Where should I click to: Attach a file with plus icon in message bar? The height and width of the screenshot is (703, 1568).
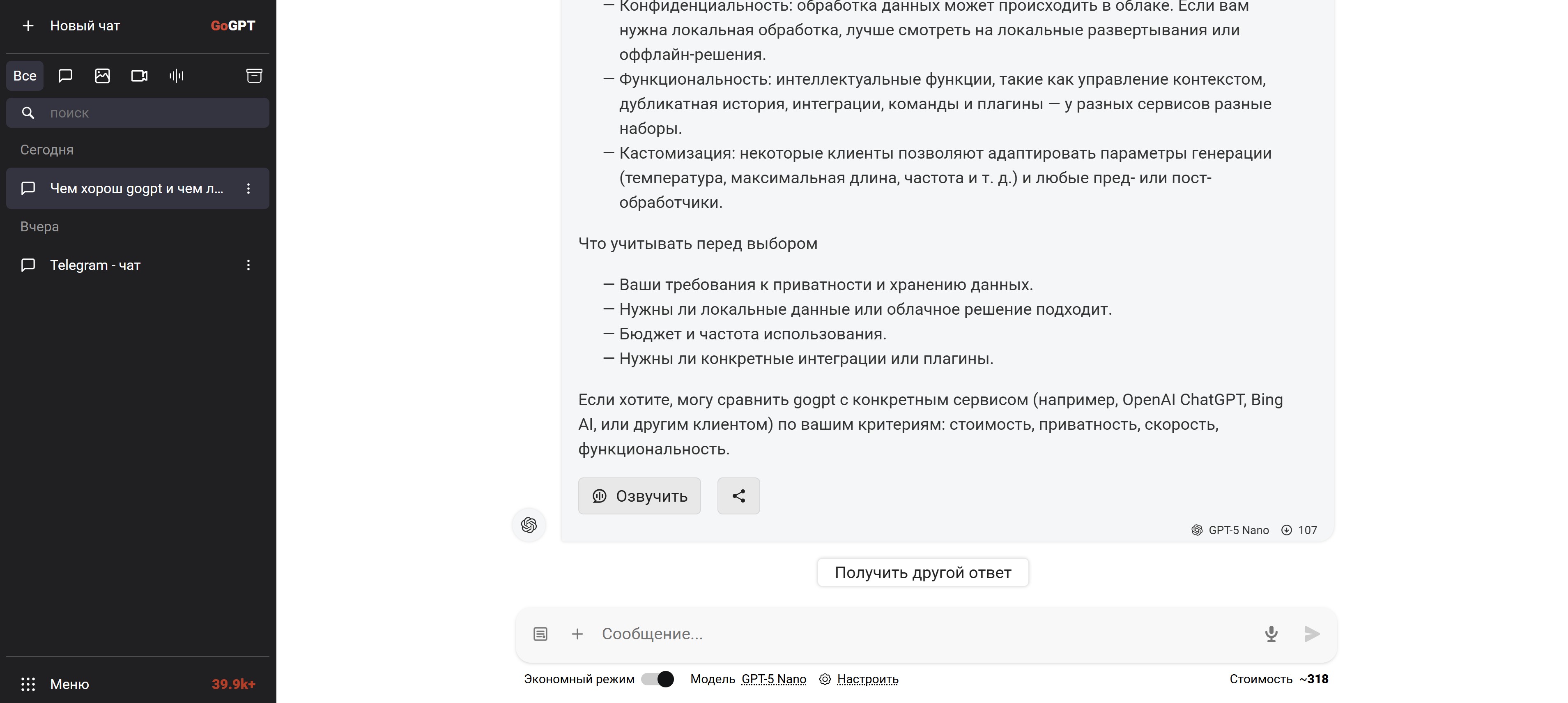pos(577,634)
